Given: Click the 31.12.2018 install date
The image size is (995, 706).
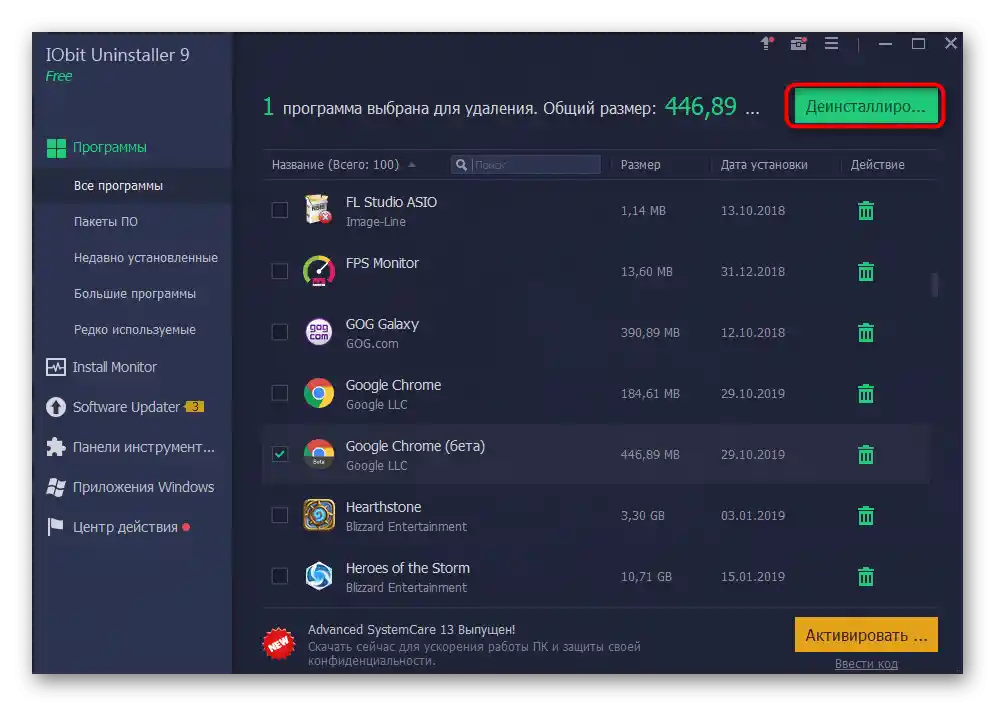Looking at the screenshot, I should (x=753, y=271).
